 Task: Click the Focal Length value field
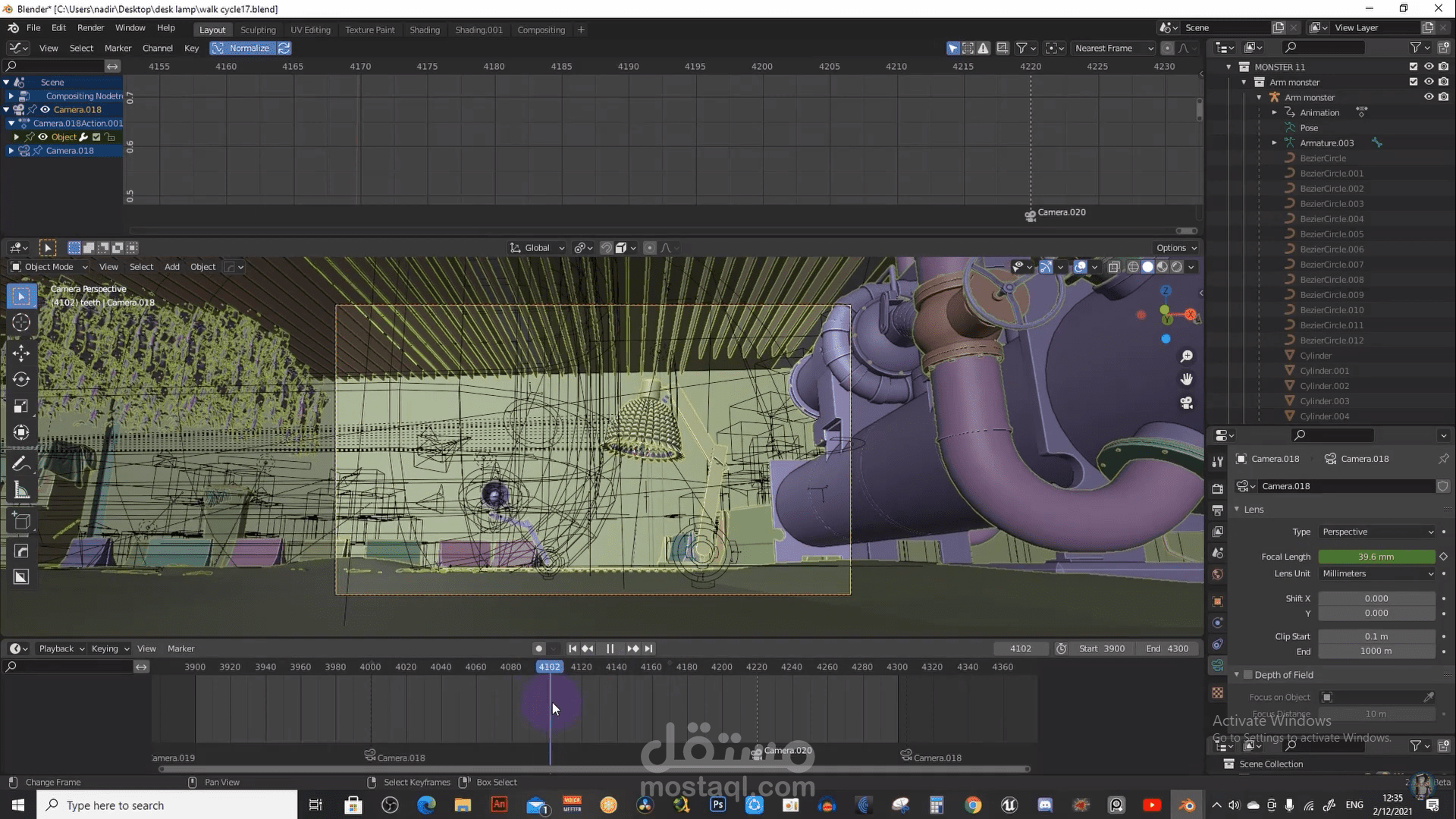click(x=1376, y=557)
